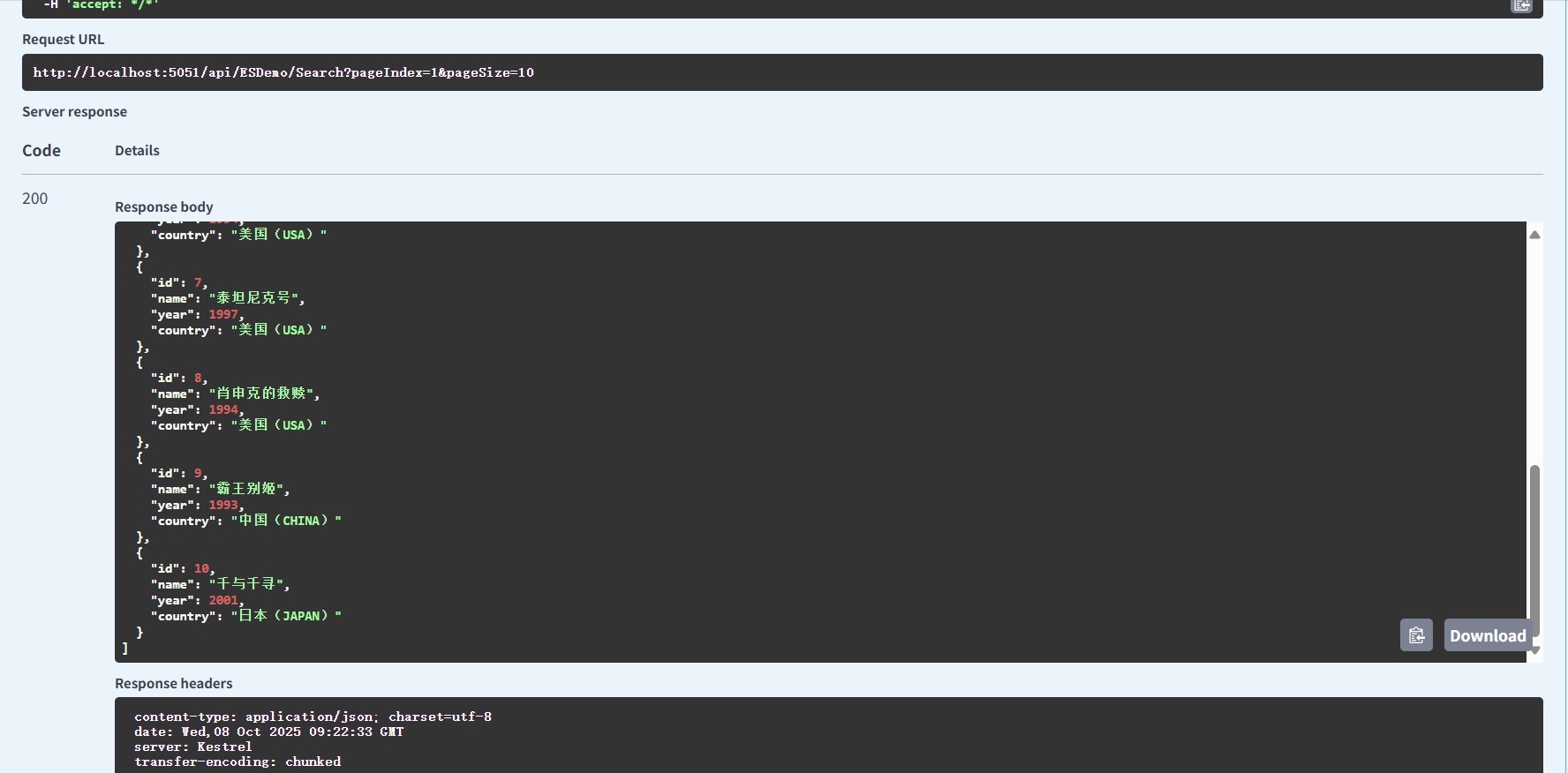The height and width of the screenshot is (773, 1568).
Task: Click the response body scrollbar up arrow
Action: click(x=1534, y=235)
